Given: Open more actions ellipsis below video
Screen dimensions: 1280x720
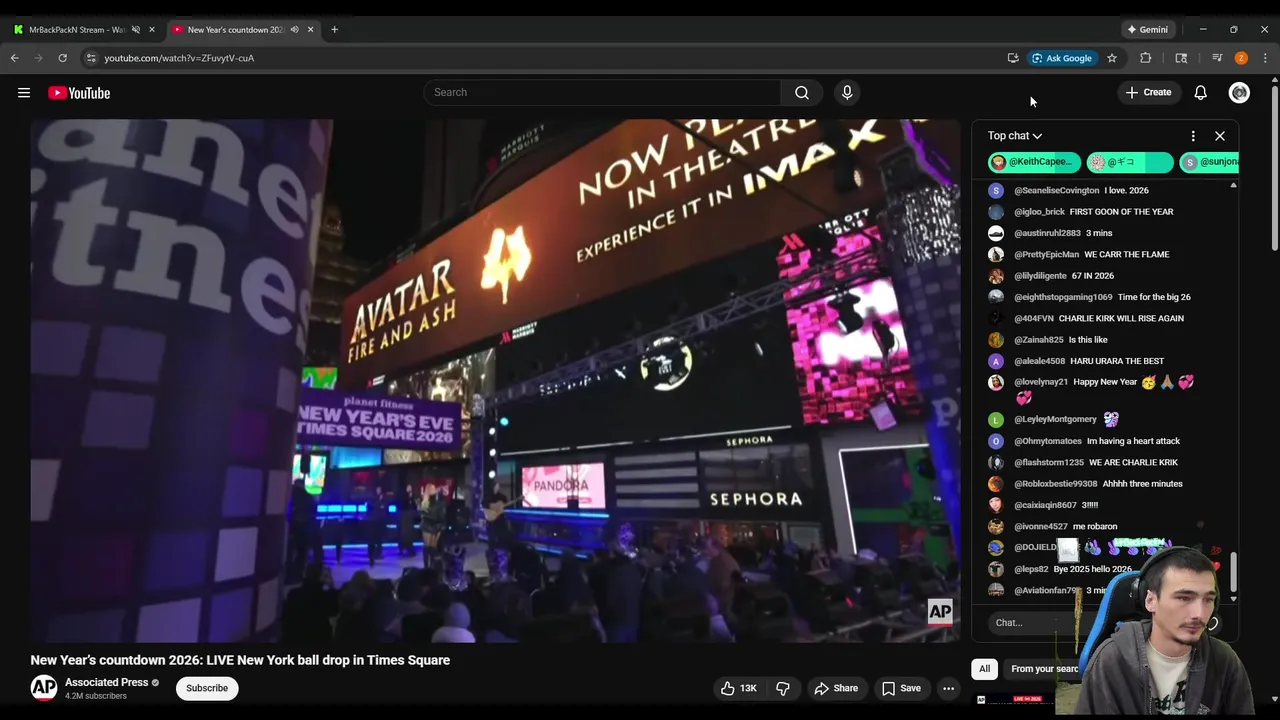Looking at the screenshot, I should tap(948, 688).
